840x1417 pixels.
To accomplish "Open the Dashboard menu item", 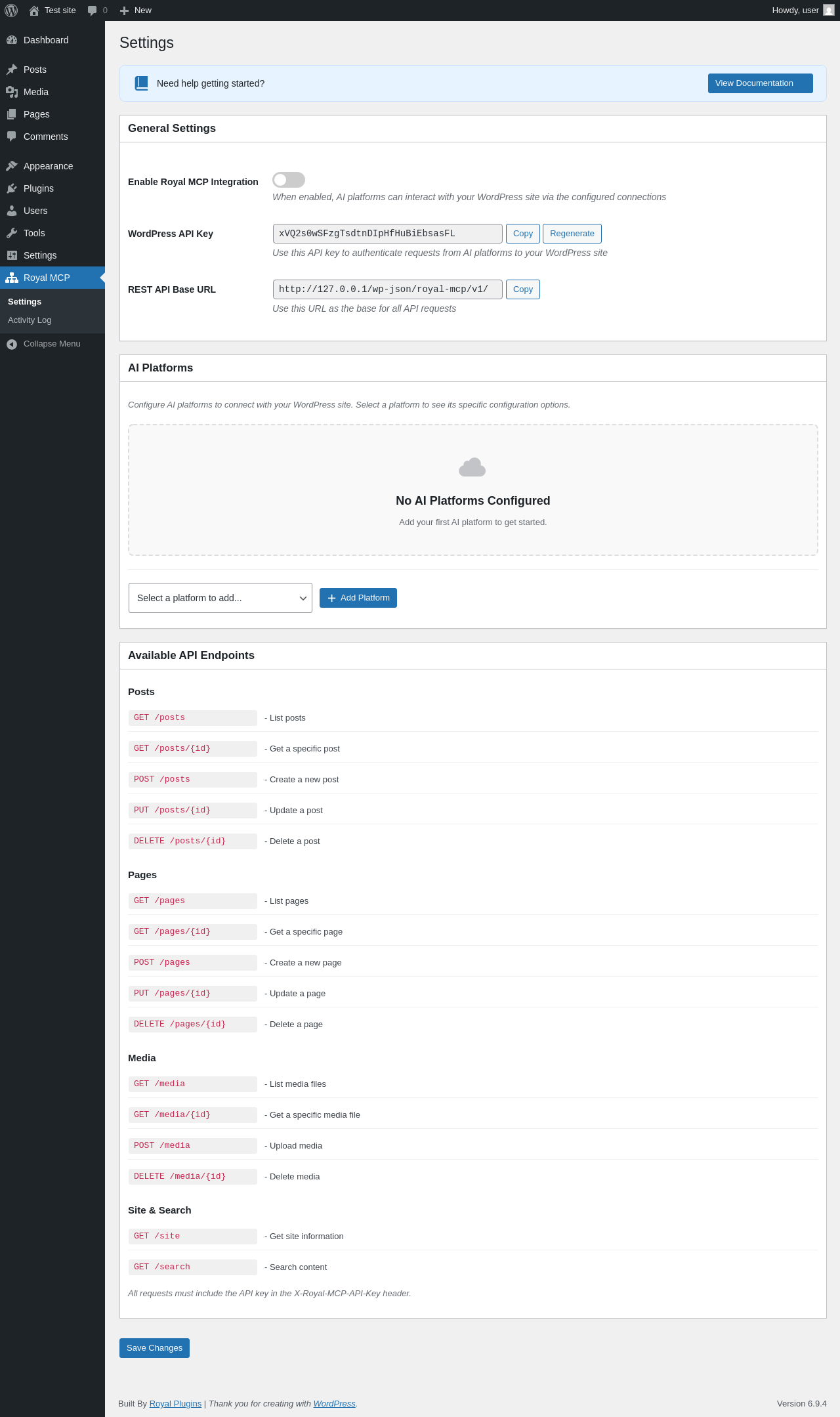I will pos(52,40).
